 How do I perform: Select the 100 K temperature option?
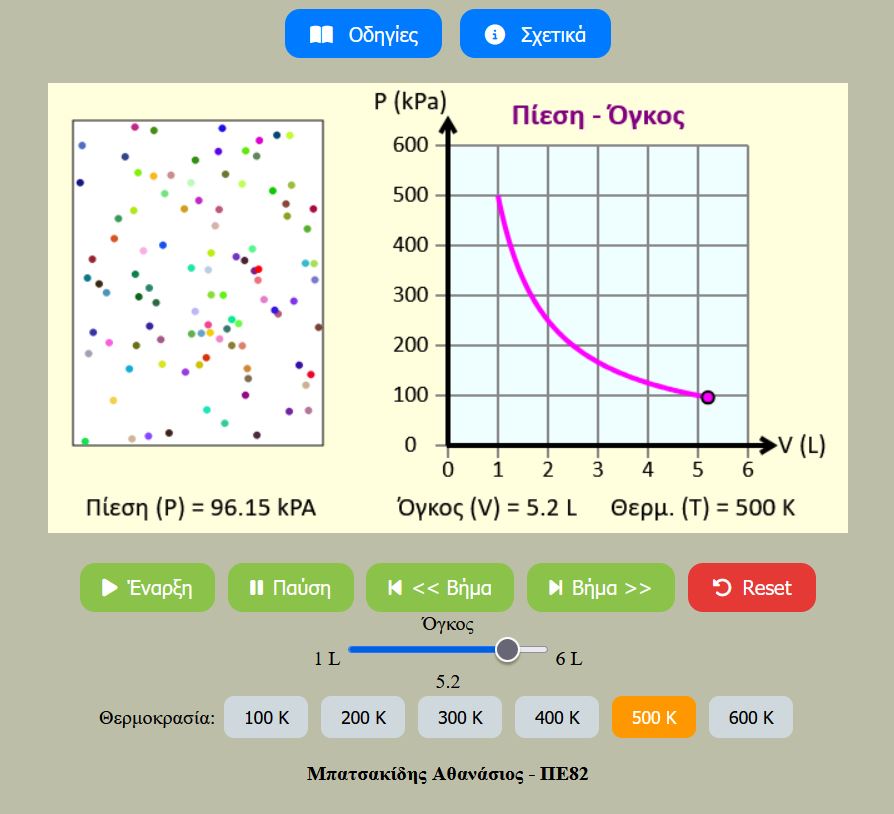pos(266,718)
